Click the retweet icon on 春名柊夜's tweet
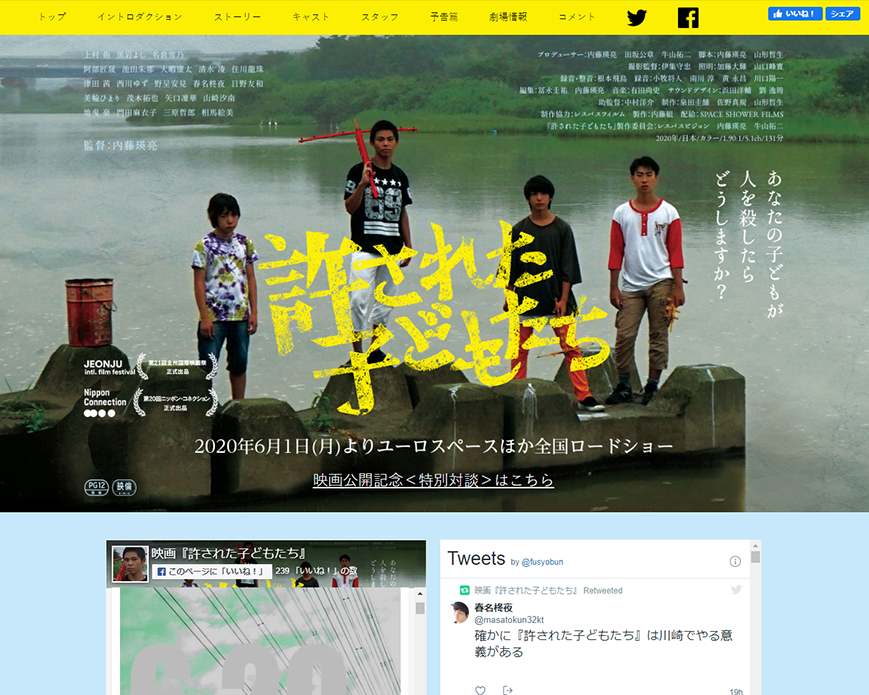 (464, 589)
